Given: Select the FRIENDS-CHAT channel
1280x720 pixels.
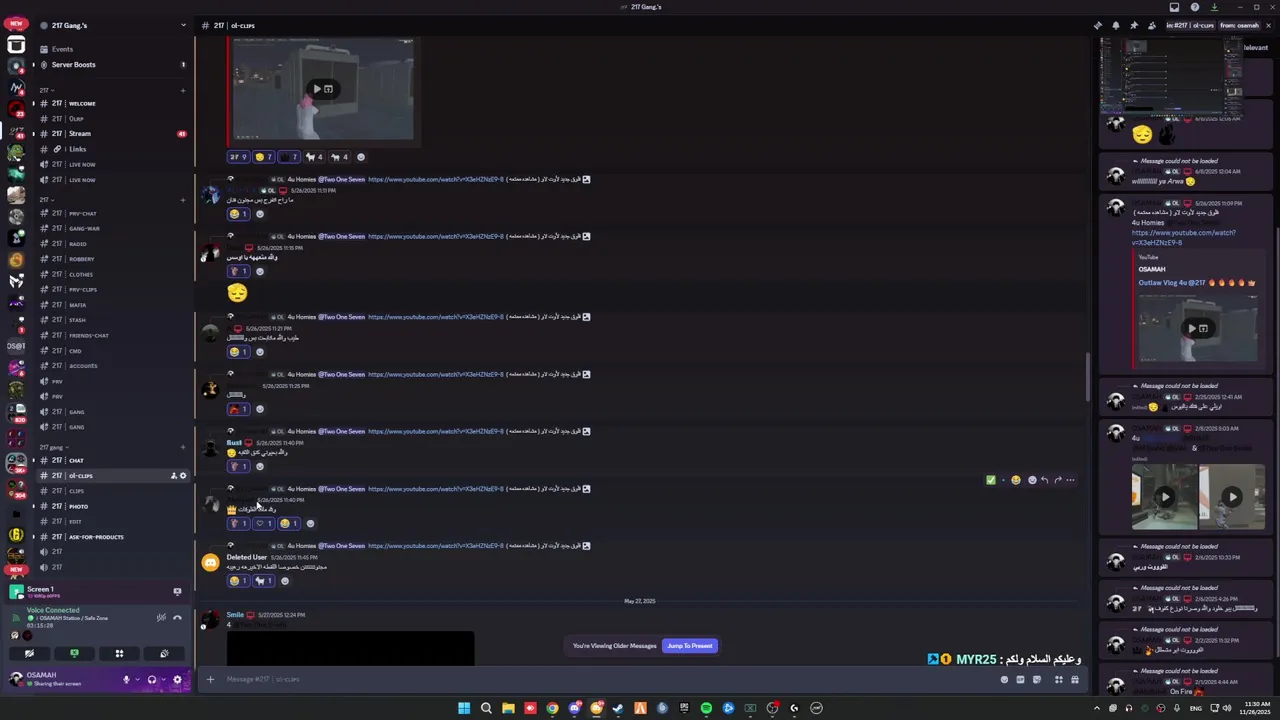Looking at the screenshot, I should 112,336.
